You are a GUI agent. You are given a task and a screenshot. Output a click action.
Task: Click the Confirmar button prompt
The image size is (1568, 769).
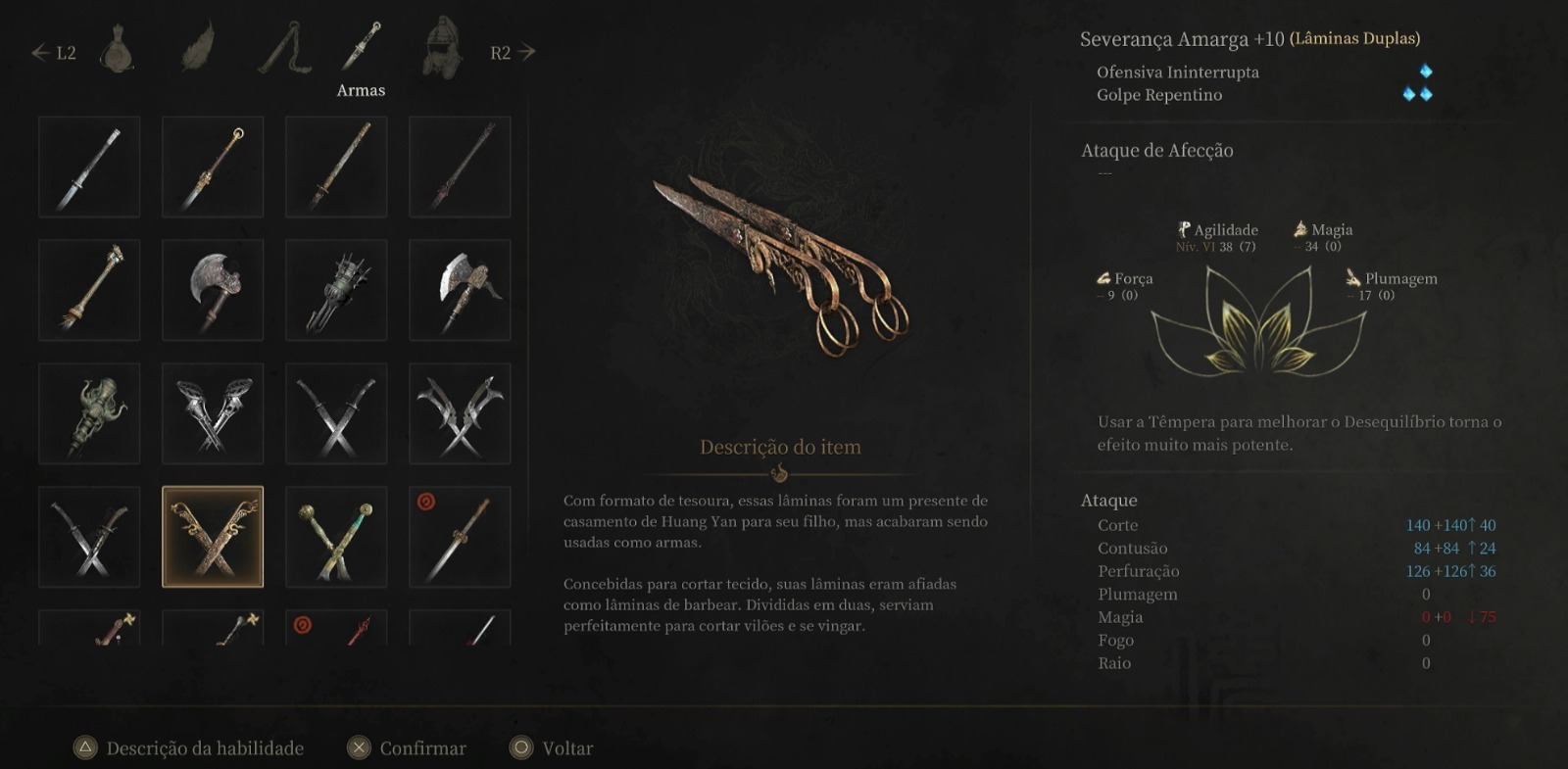(407, 748)
